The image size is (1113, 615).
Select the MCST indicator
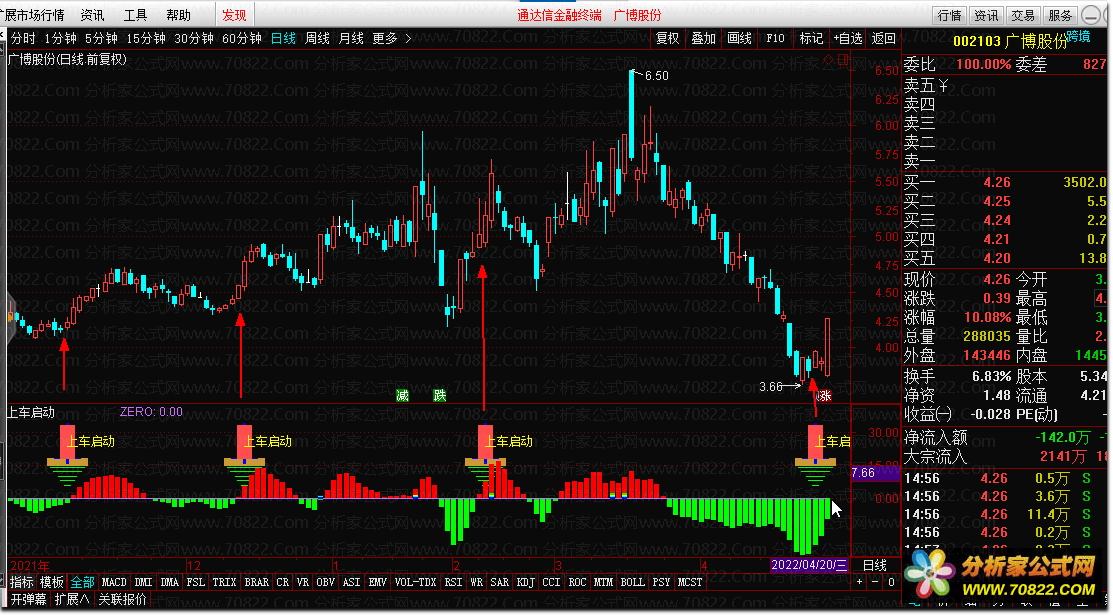(690, 582)
